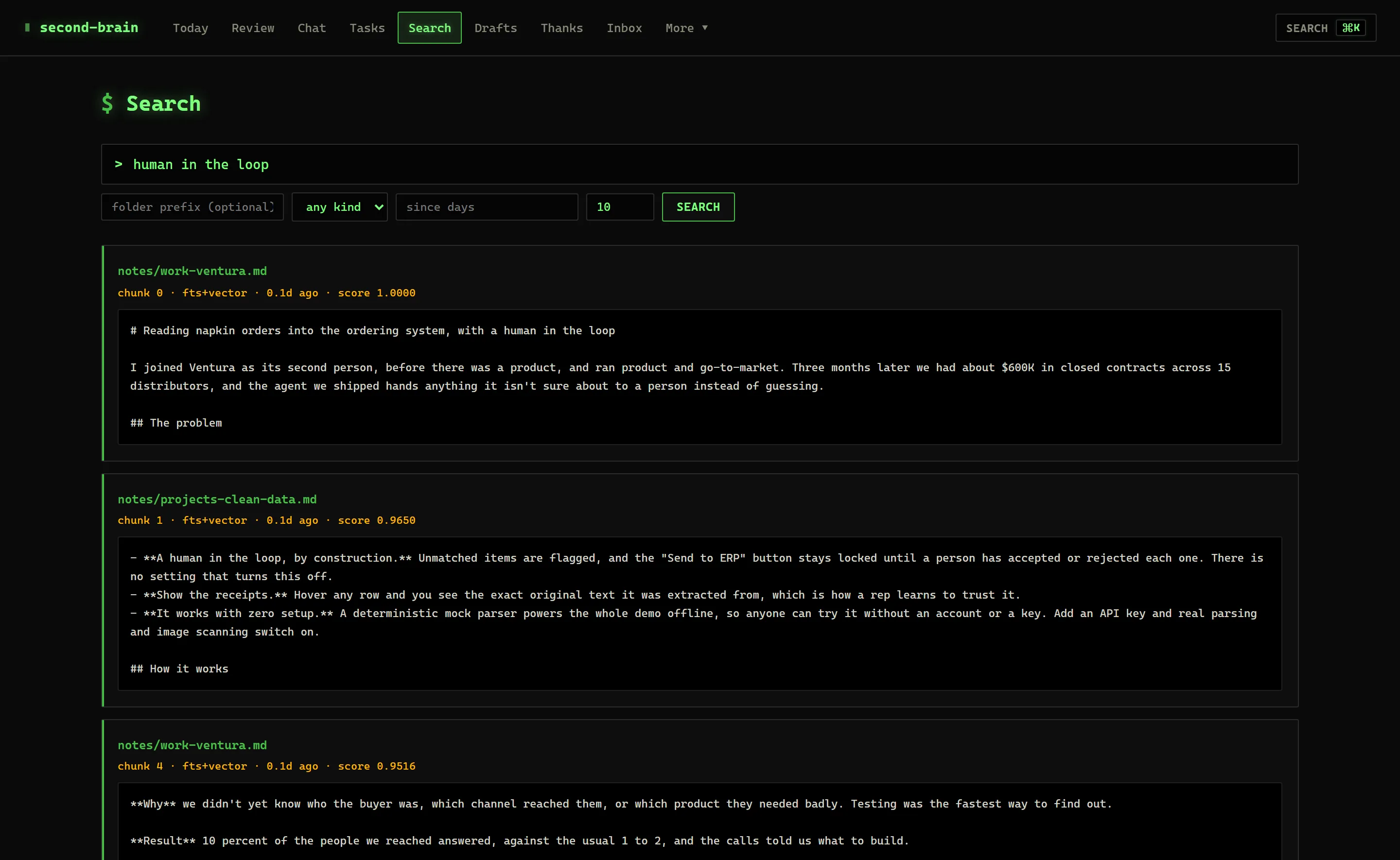Click the '**Why** we didn't yet know' line
This screenshot has width=1400, height=860.
tap(621, 804)
